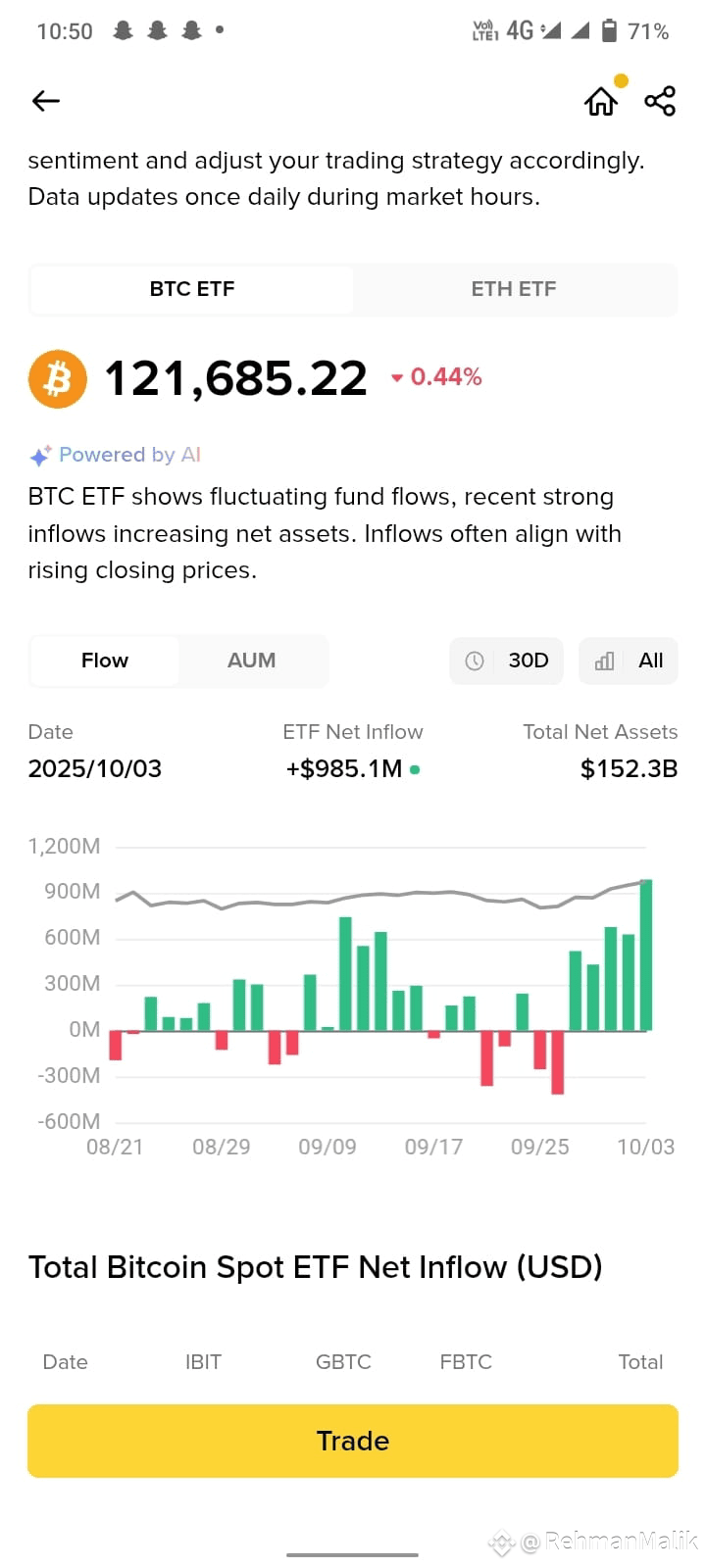The image size is (706, 1568).
Task: Tap the back arrow icon
Action: pos(46,100)
